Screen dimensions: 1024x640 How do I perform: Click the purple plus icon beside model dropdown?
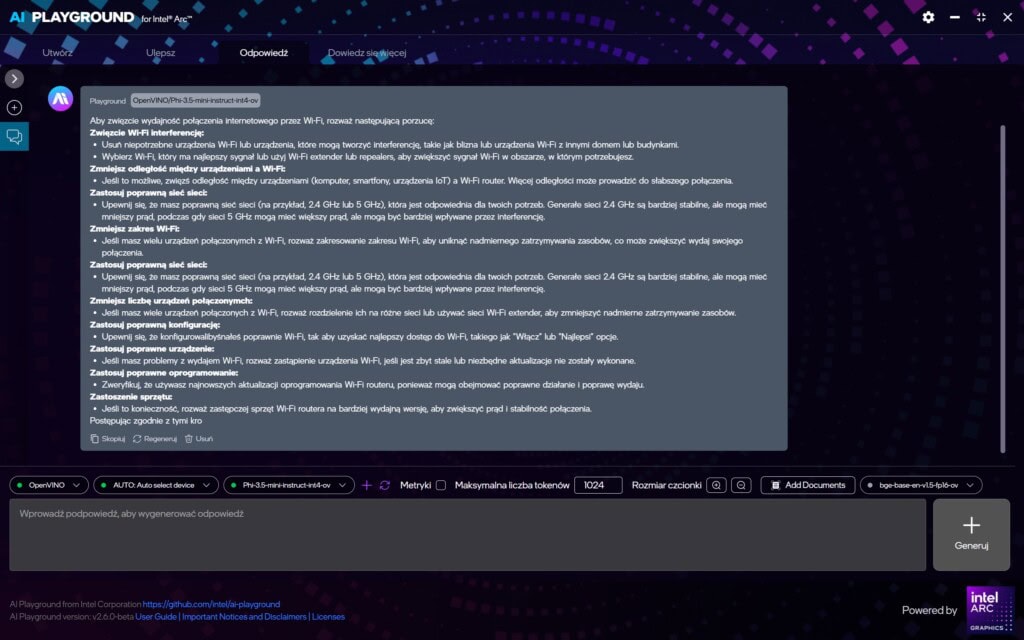[366, 485]
